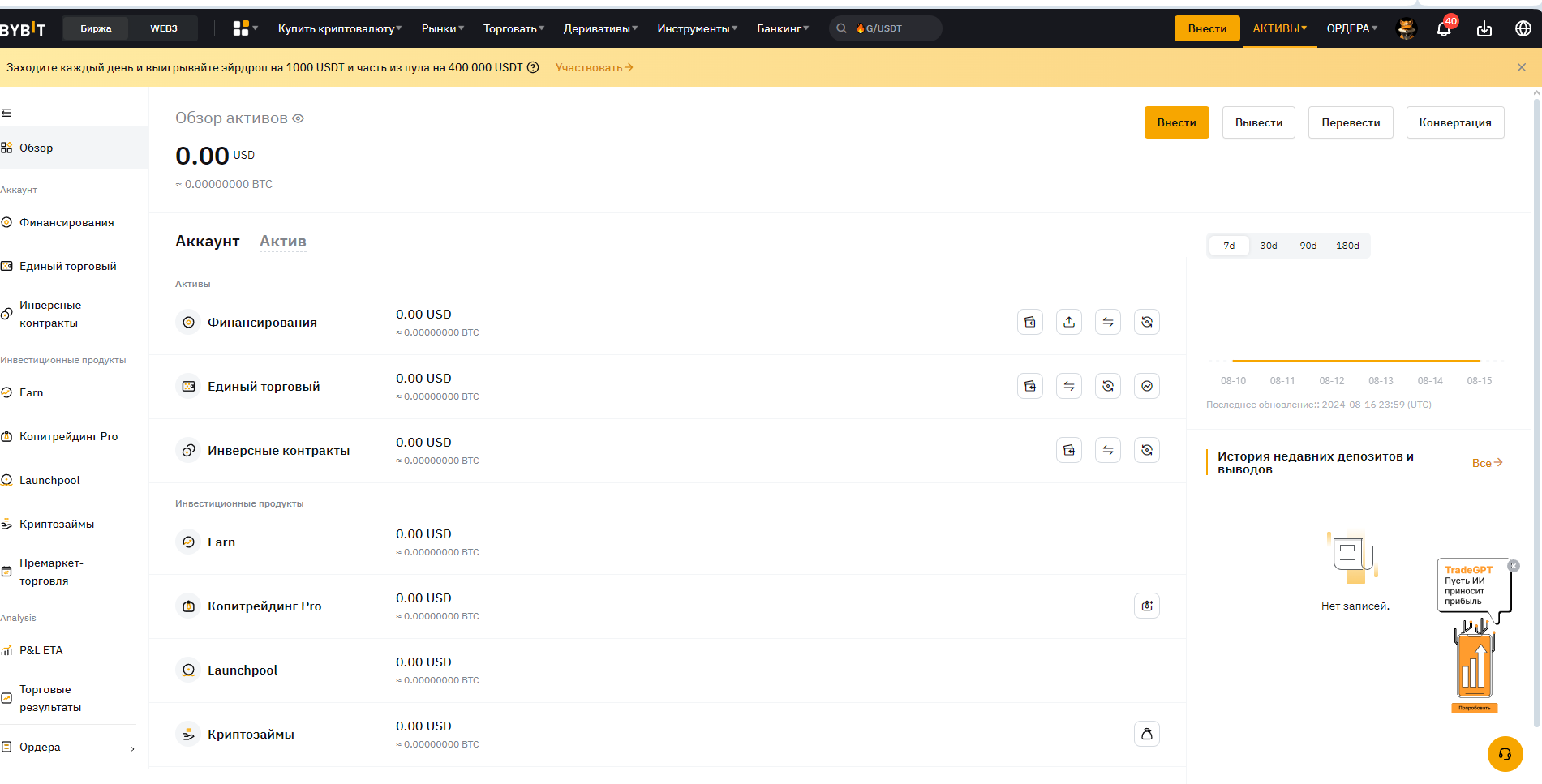1542x784 pixels.
Task: Click the deposit icon in the main Инверсные контракты row
Action: [x=1069, y=450]
